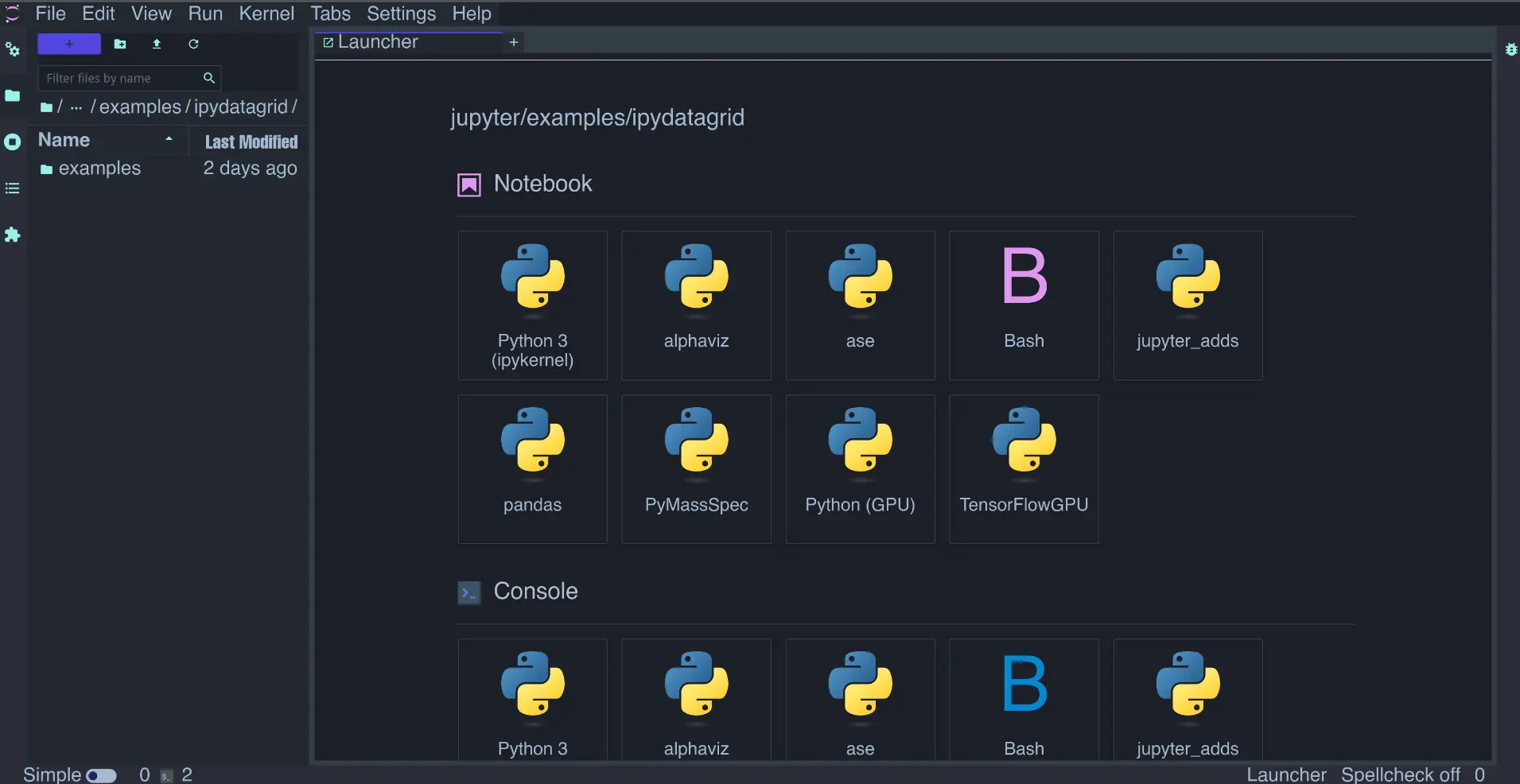The height and width of the screenshot is (784, 1520).
Task: Click the filter files by name field
Action: click(129, 78)
